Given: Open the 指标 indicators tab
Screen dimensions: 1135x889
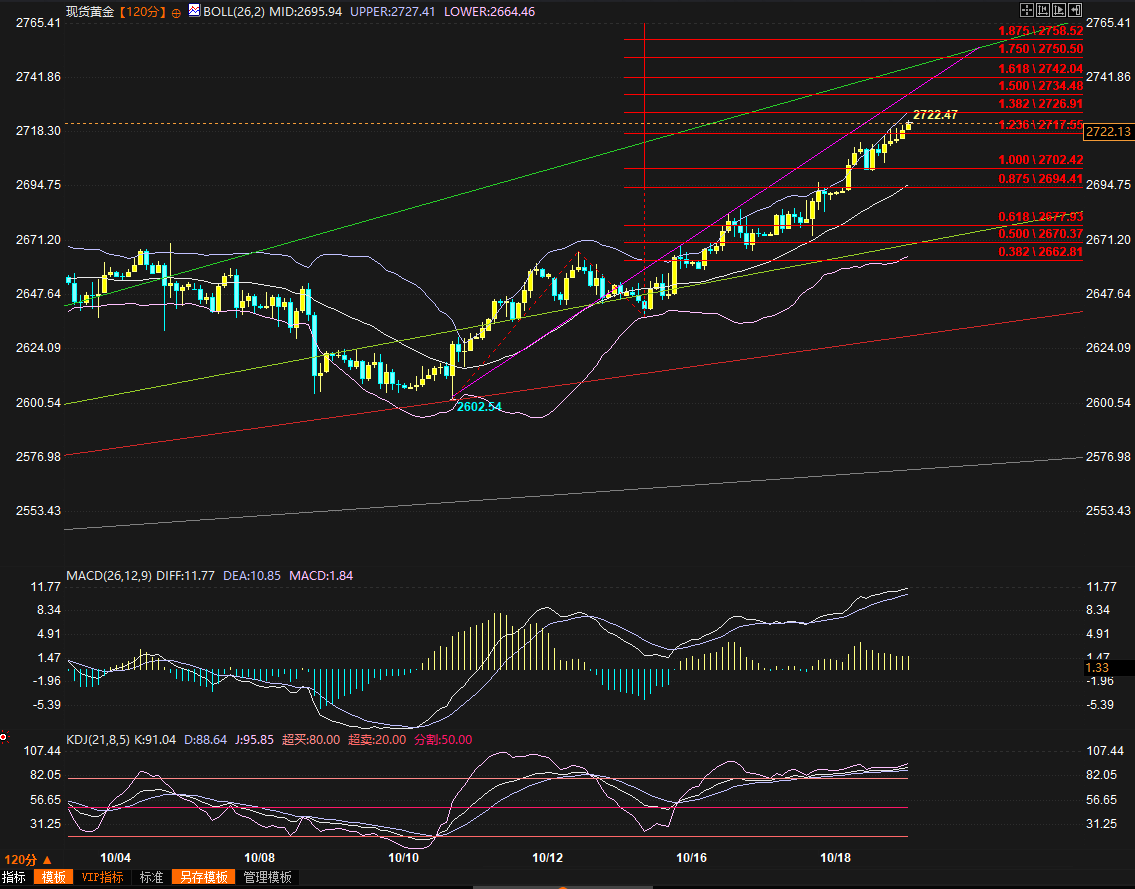Looking at the screenshot, I should click(15, 877).
